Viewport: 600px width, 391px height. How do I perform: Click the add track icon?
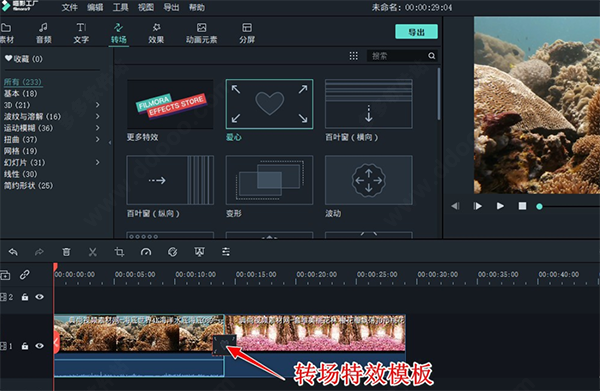pyautogui.click(x=5, y=275)
